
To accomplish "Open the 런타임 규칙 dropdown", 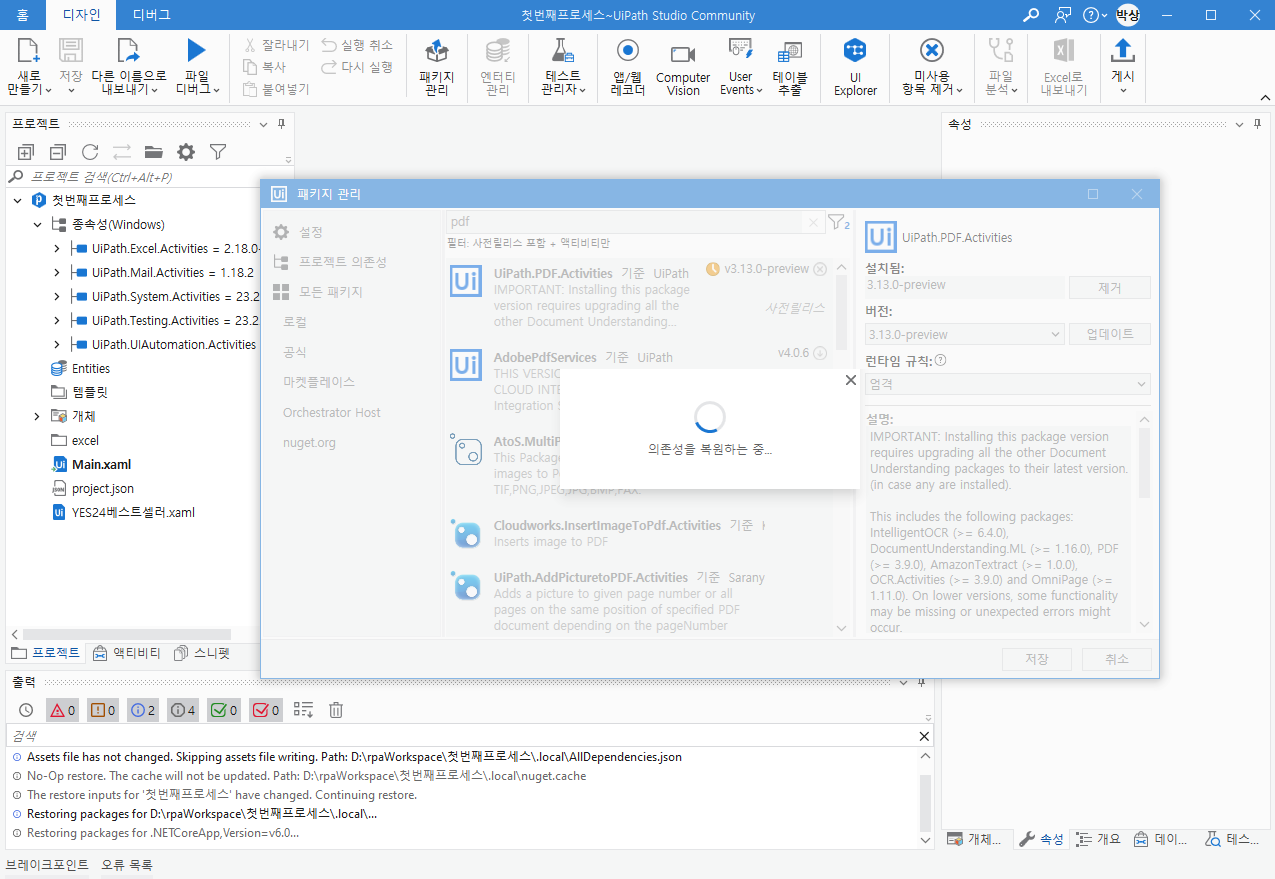I will pyautogui.click(x=1007, y=384).
